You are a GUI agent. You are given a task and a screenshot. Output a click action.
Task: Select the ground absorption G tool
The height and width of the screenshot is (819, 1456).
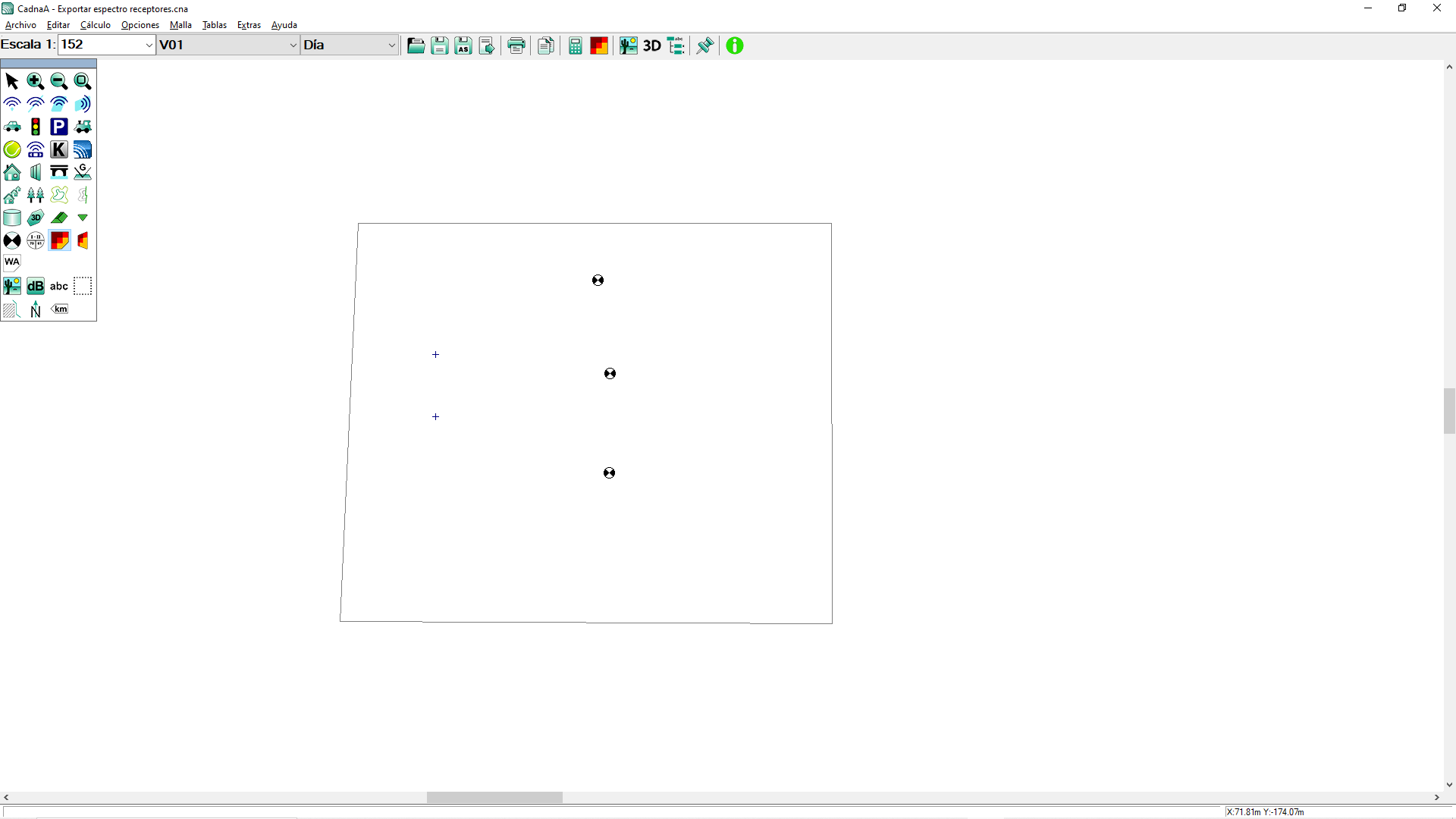(83, 172)
